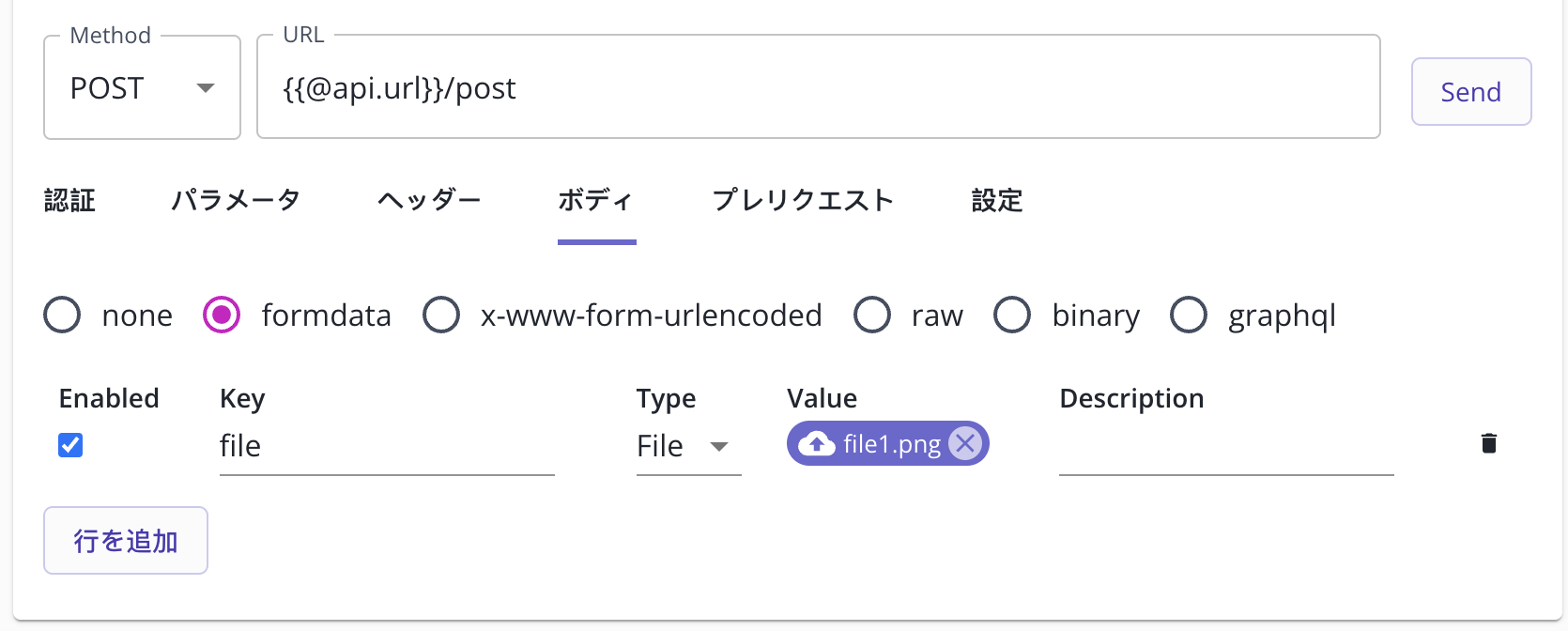1568x631 pixels.
Task: Click the file1.png value chip
Action: (x=887, y=443)
